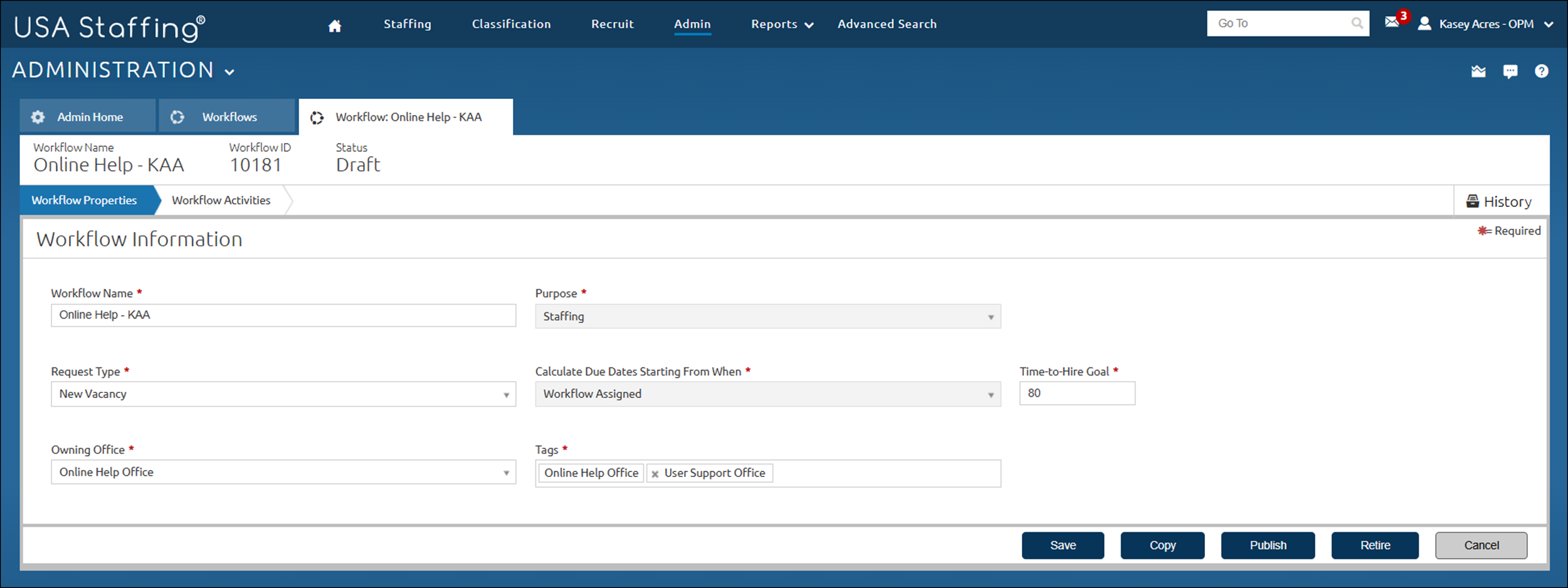This screenshot has width=1568, height=588.
Task: Click the Publish button
Action: tap(1267, 545)
